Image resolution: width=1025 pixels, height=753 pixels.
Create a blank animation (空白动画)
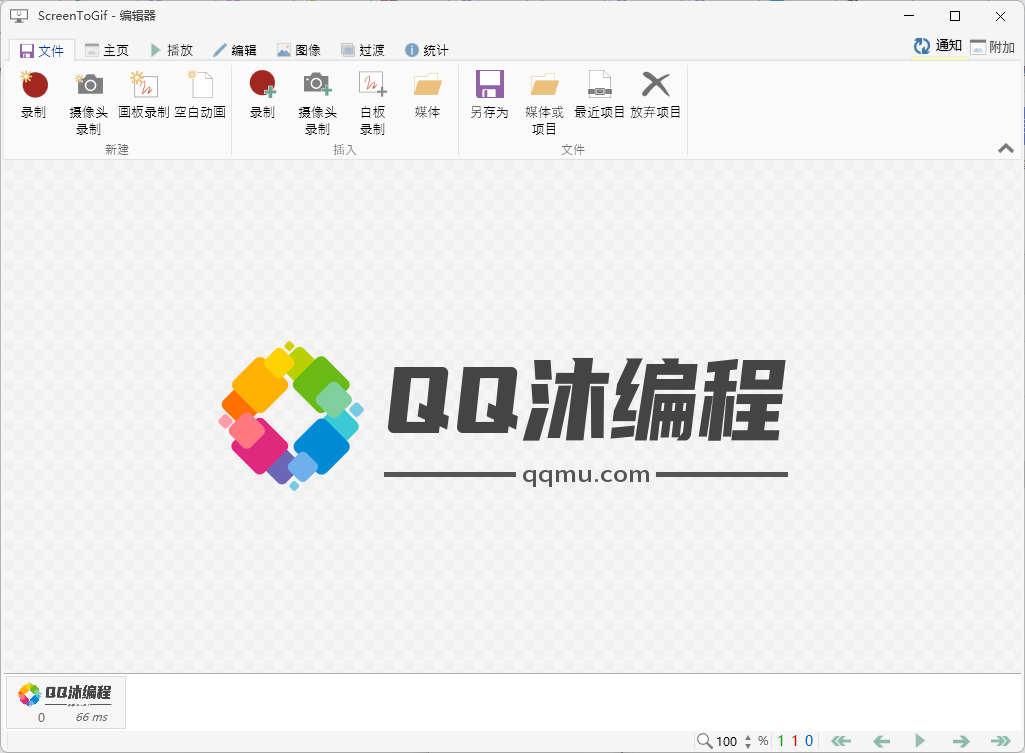point(200,95)
